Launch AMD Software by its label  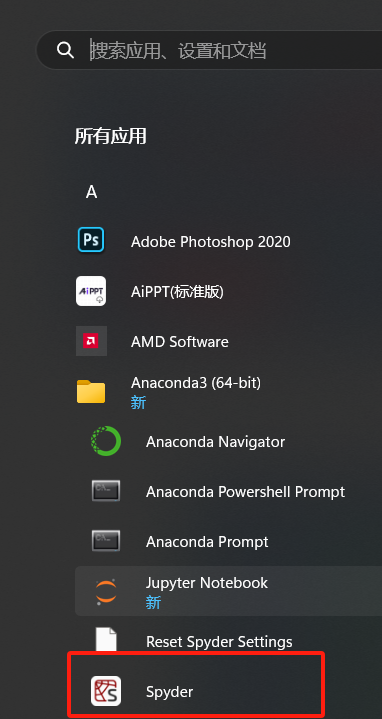click(180, 342)
